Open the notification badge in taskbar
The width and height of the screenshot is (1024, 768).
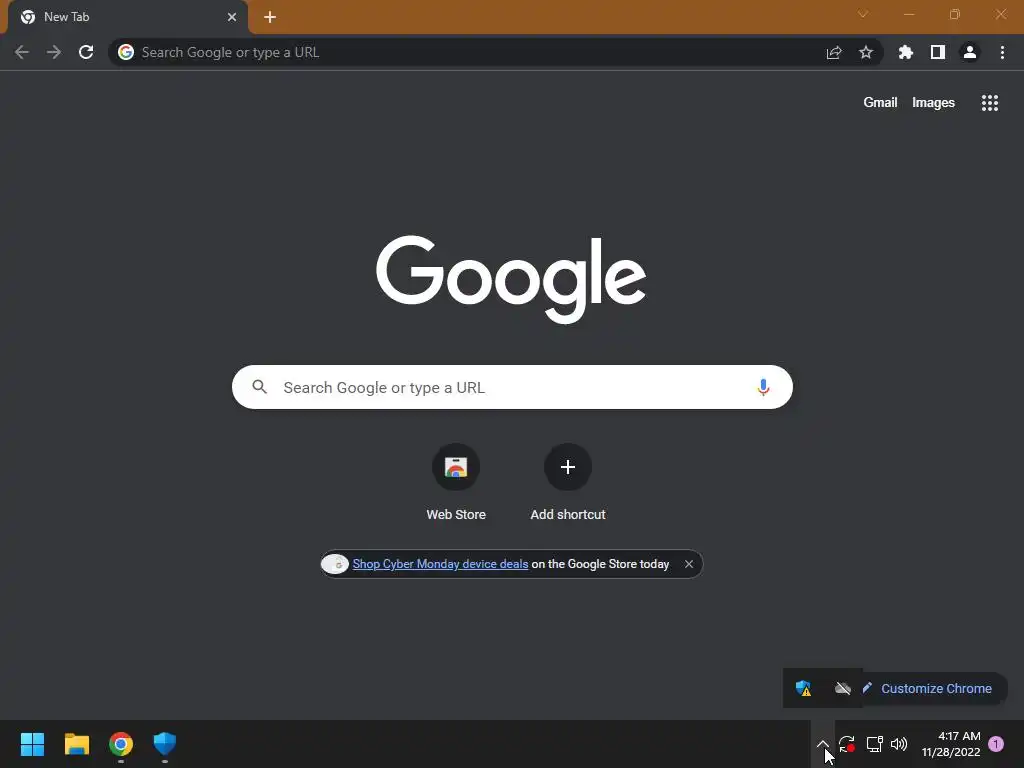pos(996,744)
